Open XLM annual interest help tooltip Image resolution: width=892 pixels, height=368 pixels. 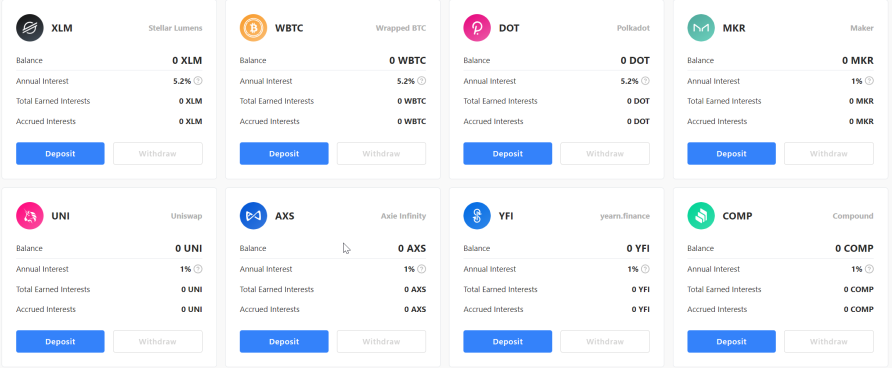(198, 81)
